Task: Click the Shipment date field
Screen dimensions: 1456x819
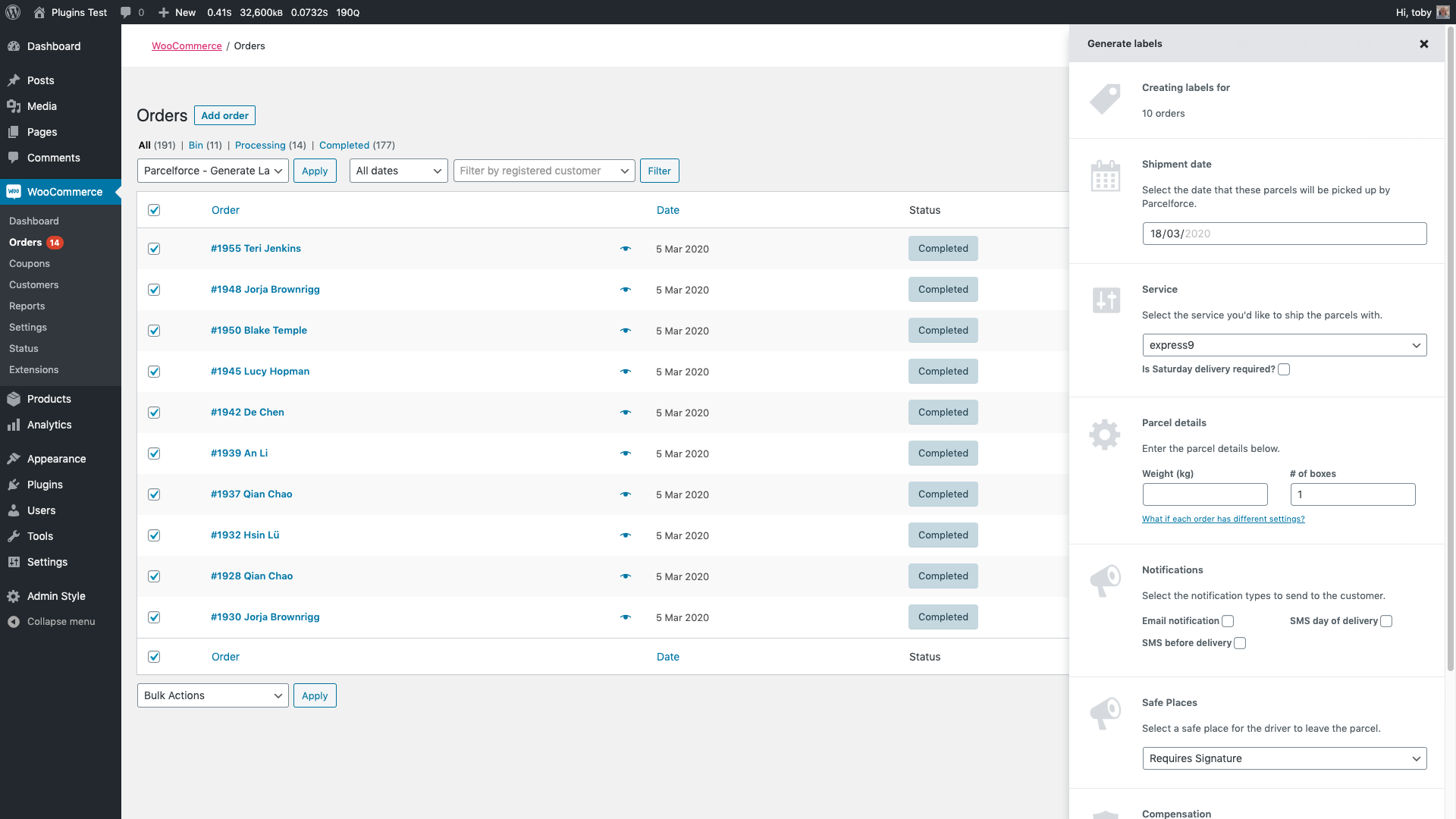Action: tap(1285, 234)
